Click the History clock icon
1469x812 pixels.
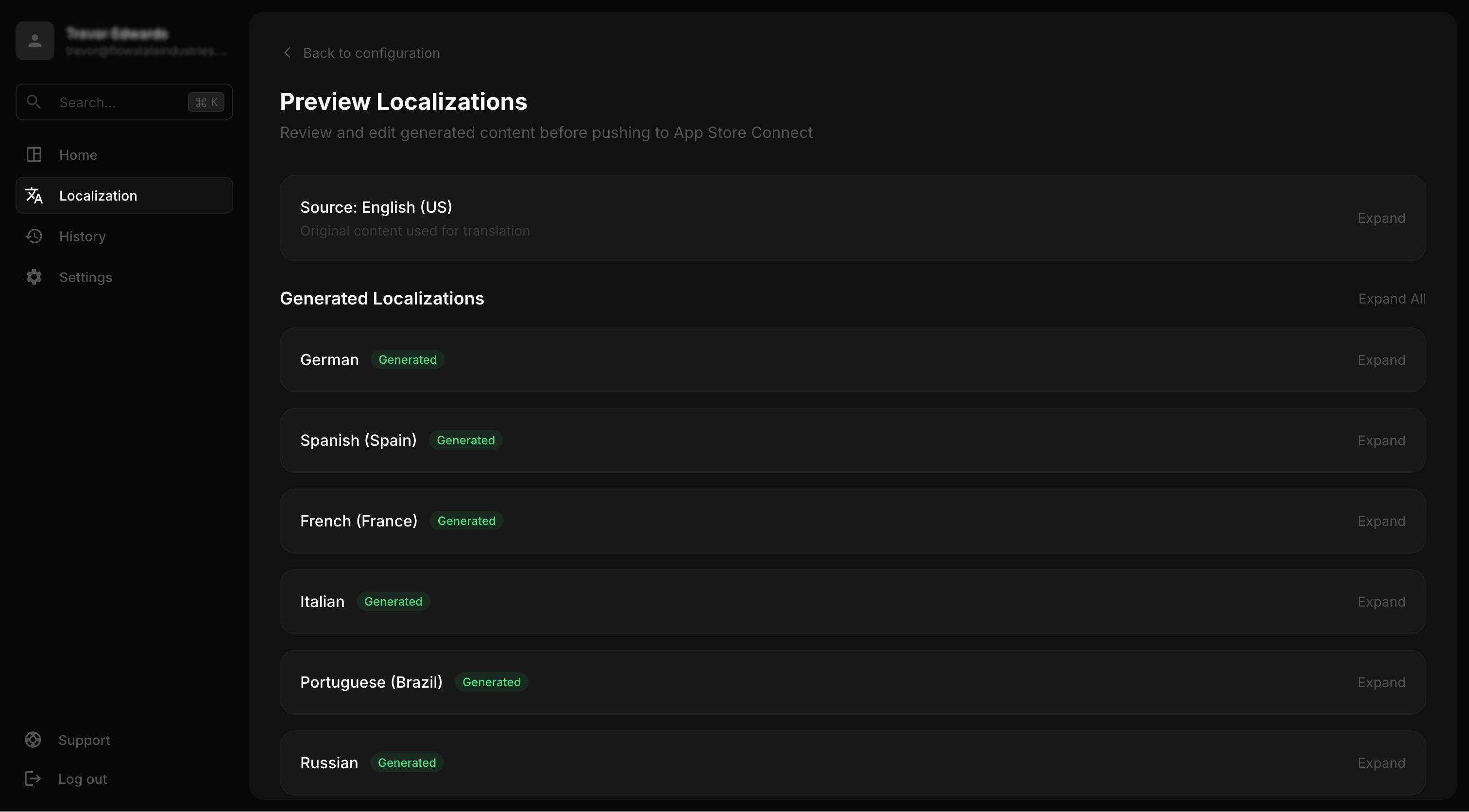34,236
